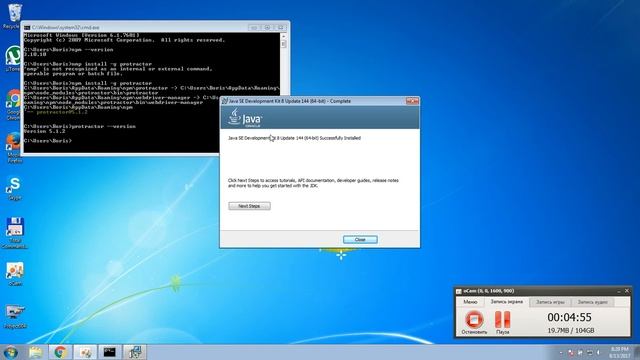Click the Close button in the Java dialog

[x=360, y=240]
